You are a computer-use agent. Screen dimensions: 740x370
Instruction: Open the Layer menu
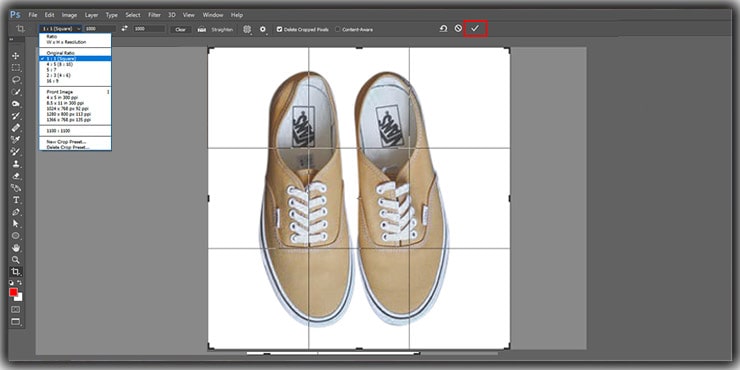tap(92, 15)
